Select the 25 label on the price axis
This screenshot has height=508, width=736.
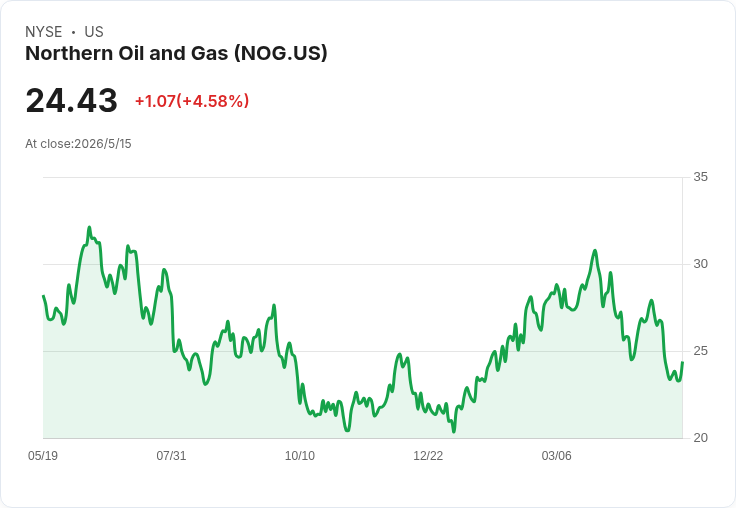tap(700, 351)
